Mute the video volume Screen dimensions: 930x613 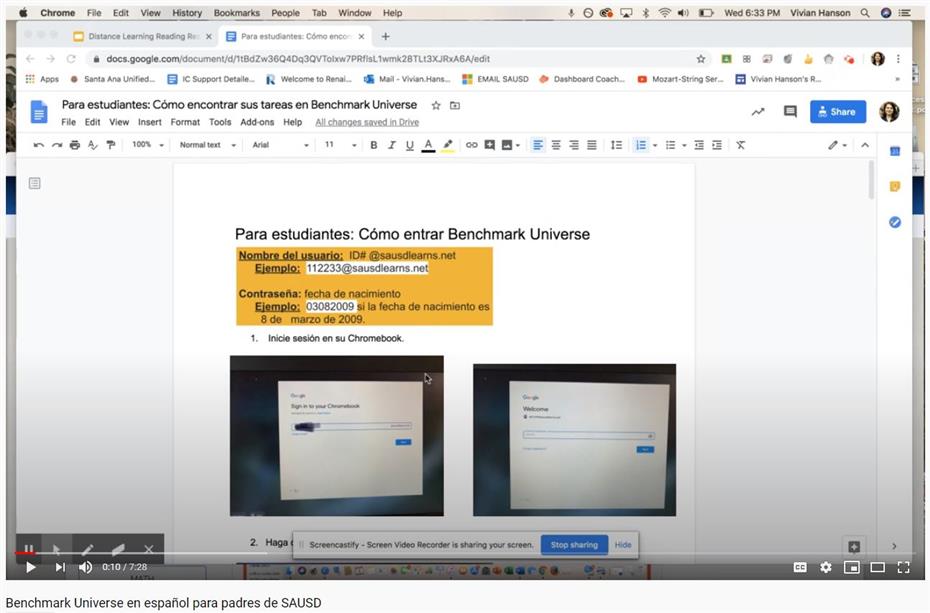coord(85,567)
